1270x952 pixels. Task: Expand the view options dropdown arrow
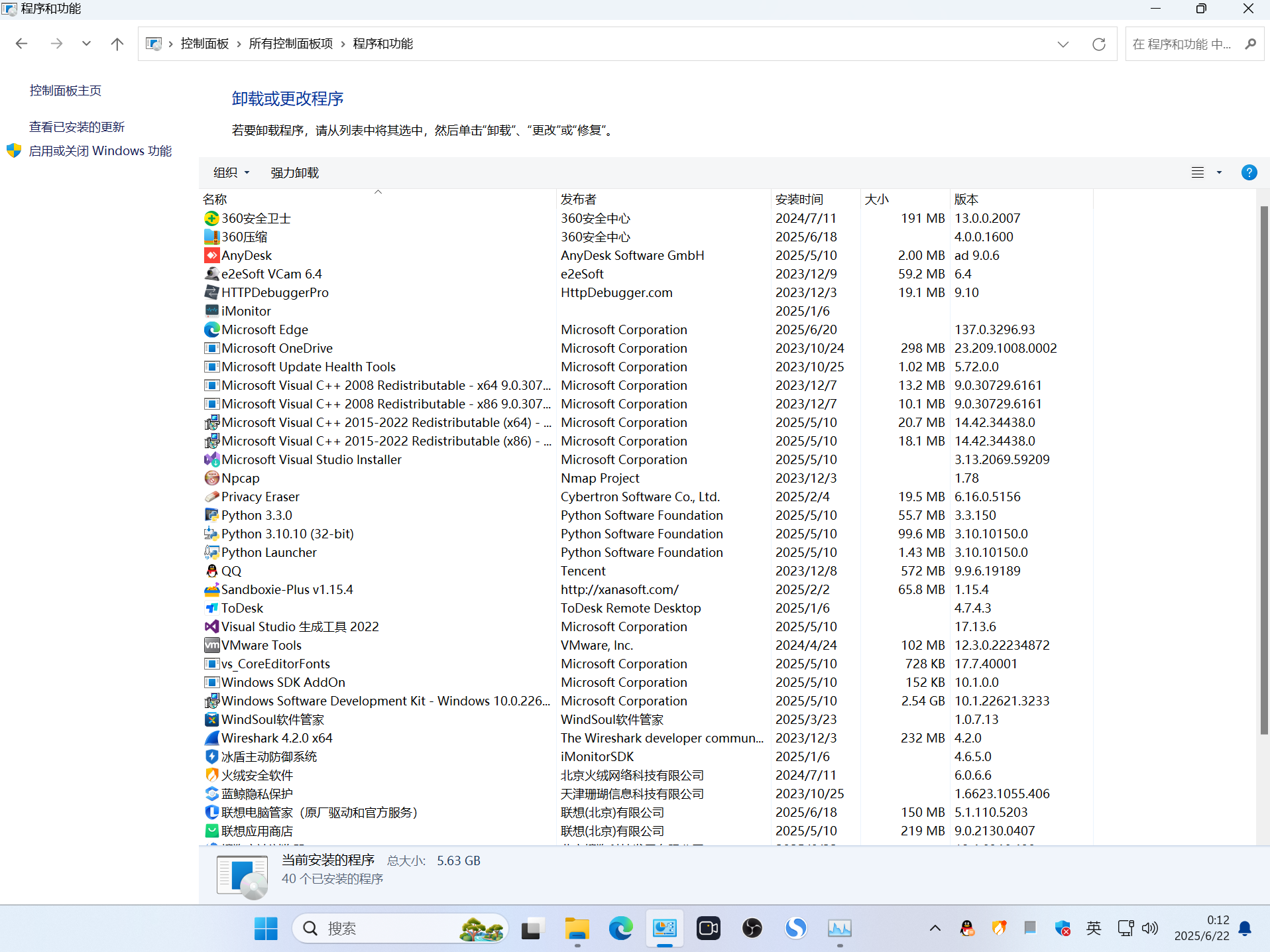[1219, 172]
